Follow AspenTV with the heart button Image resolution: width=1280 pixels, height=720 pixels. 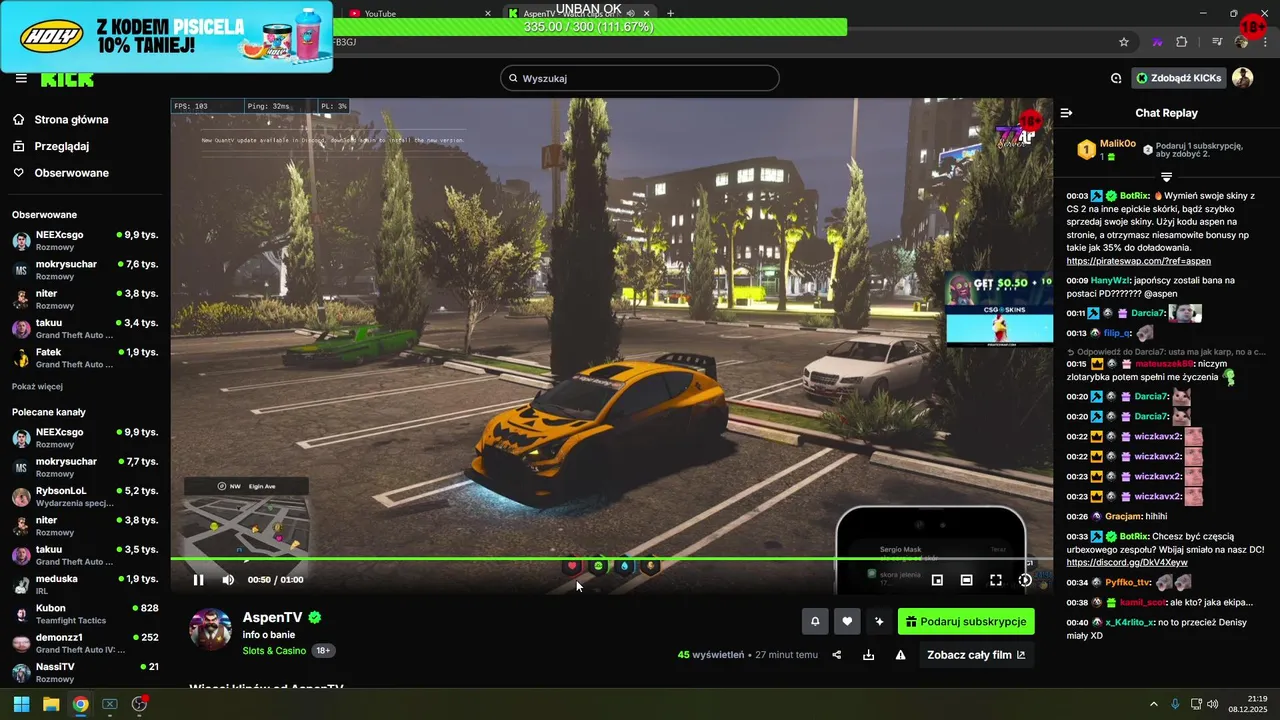847,622
